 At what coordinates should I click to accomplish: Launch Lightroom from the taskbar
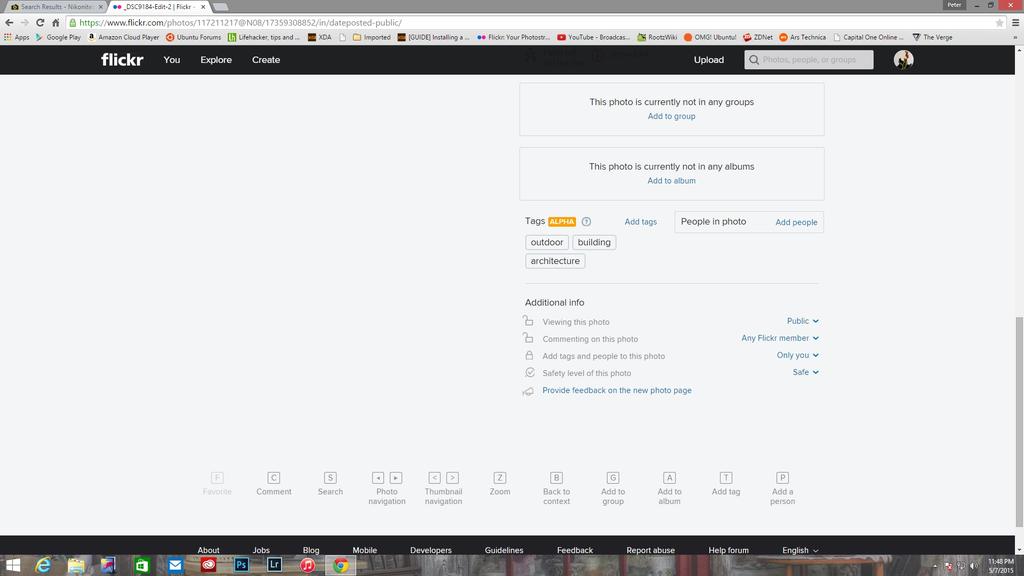tap(274, 565)
